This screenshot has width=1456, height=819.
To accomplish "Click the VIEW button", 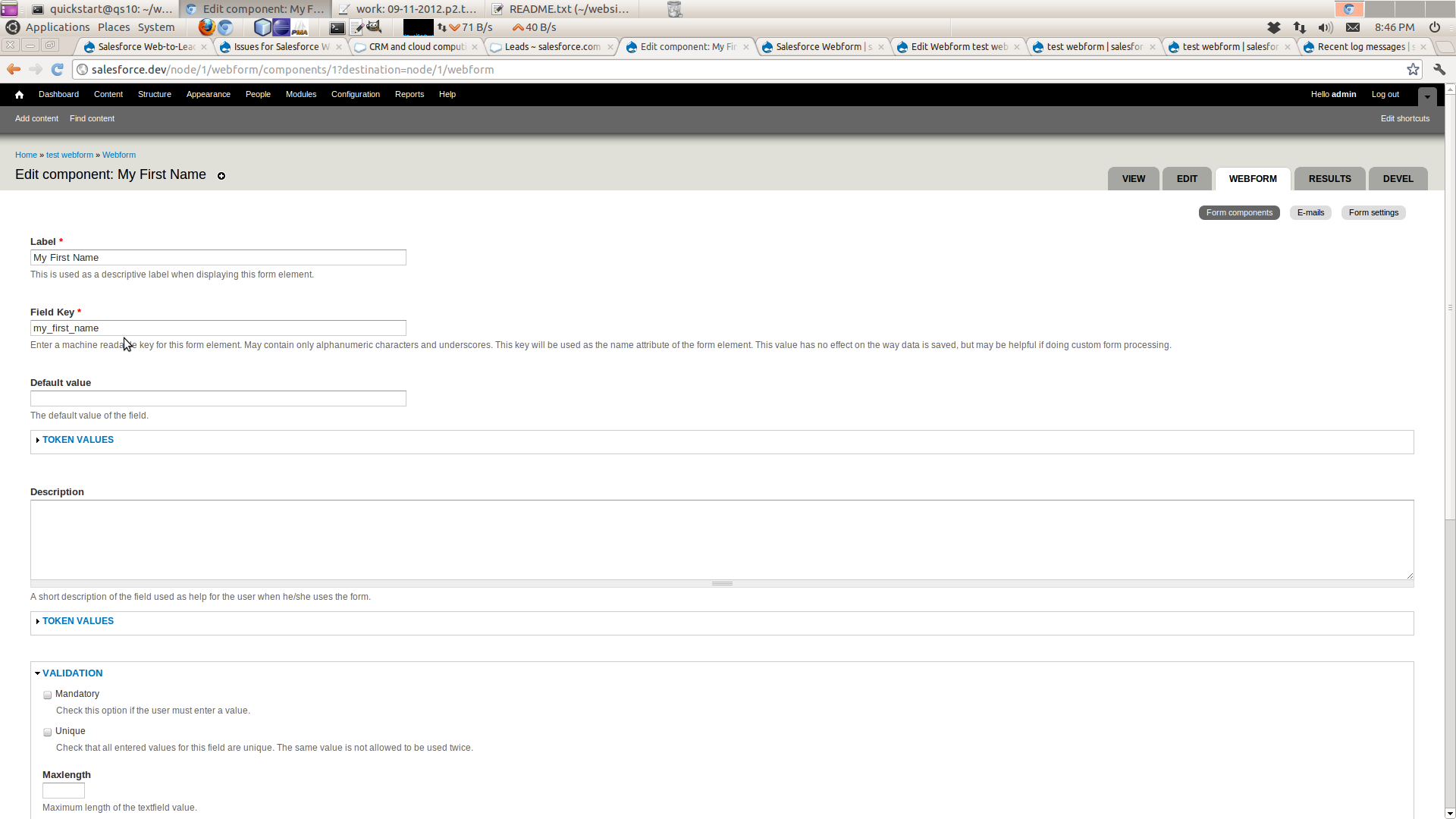I will [1134, 178].
